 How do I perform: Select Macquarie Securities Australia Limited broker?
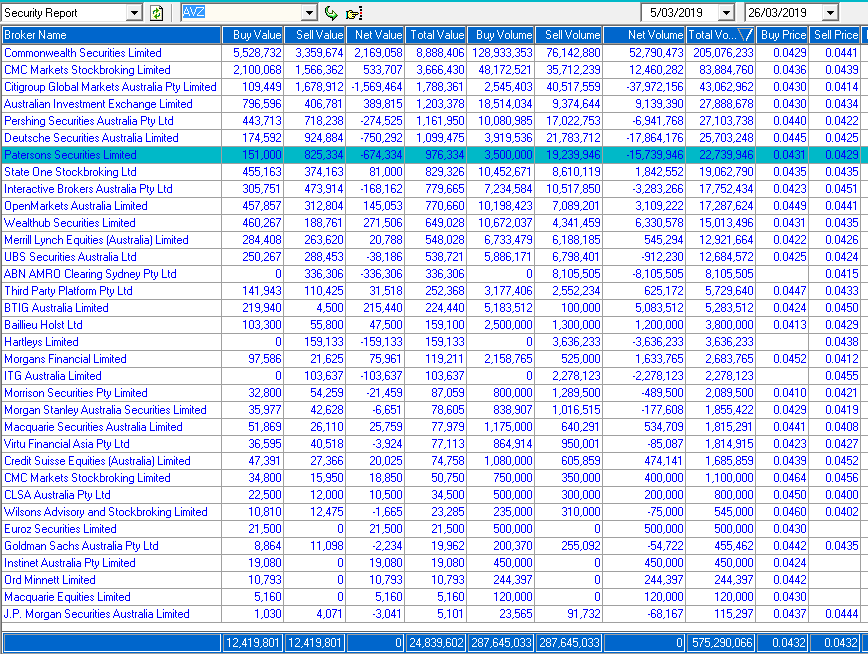tap(93, 427)
